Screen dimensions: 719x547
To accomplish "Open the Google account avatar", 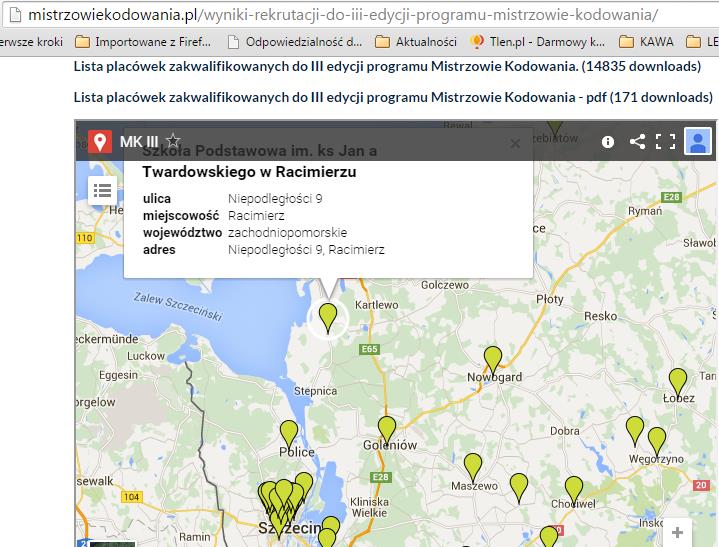I will pos(697,141).
